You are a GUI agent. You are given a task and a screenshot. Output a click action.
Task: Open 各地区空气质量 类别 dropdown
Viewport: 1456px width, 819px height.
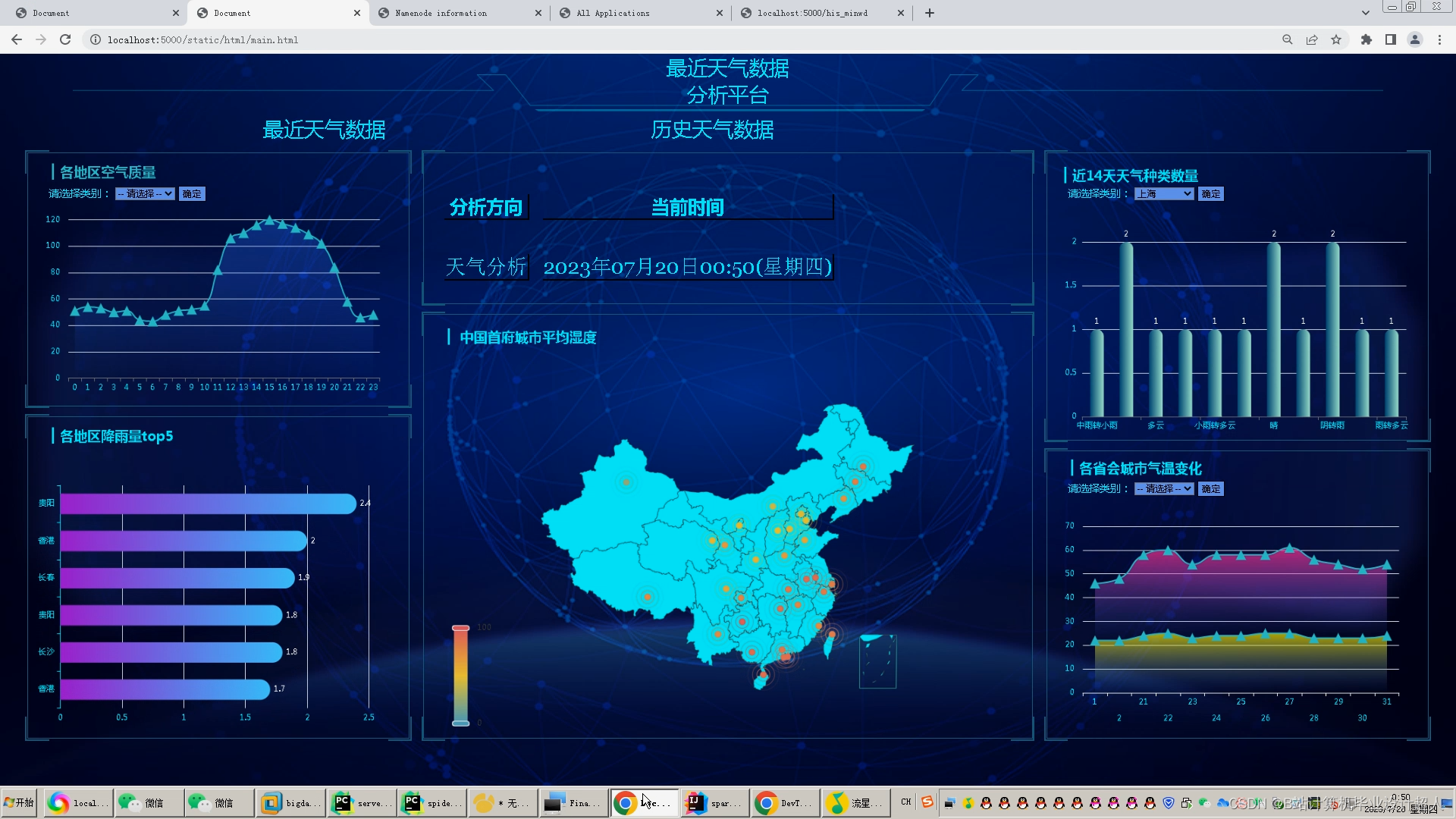pos(145,193)
